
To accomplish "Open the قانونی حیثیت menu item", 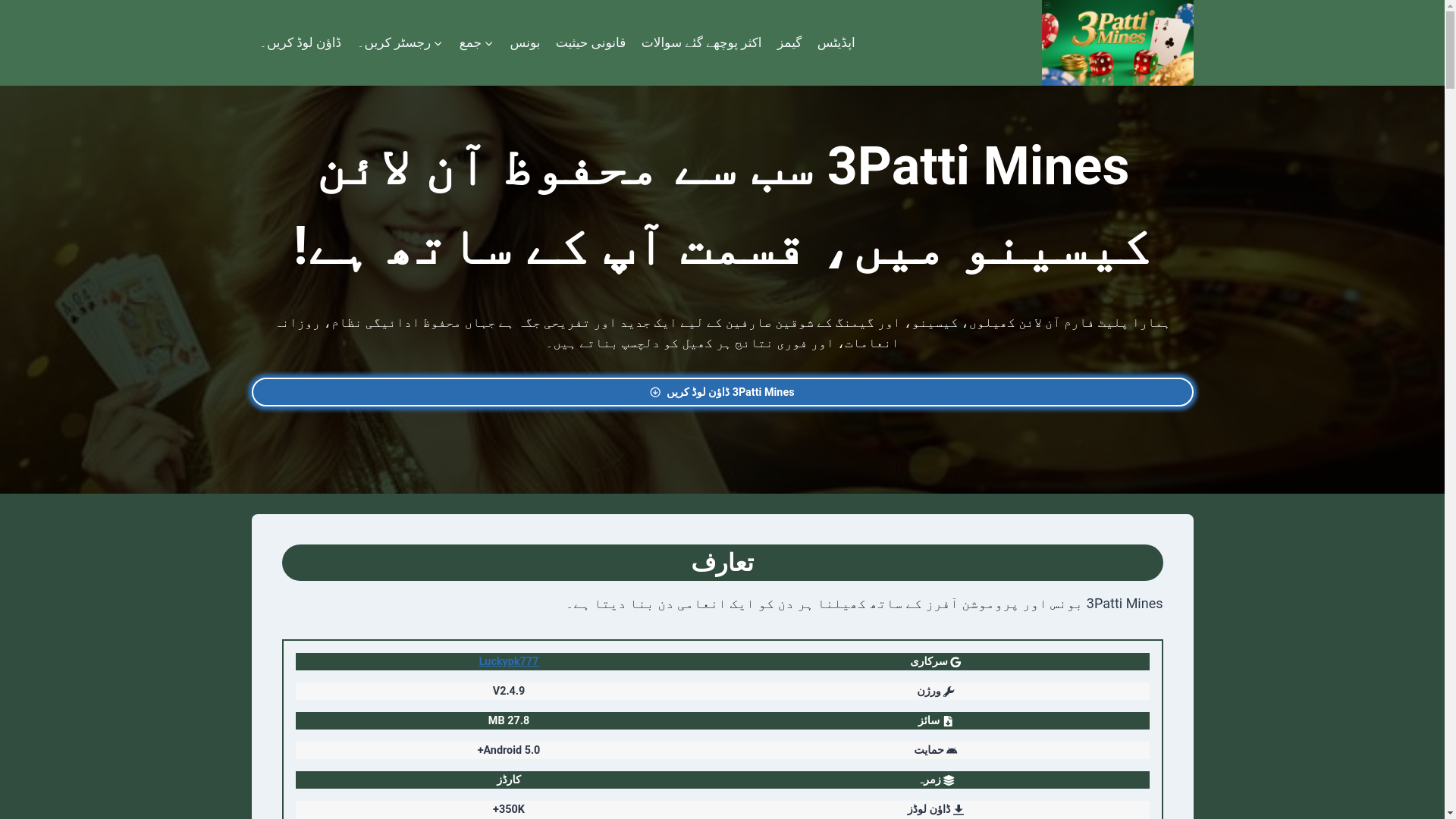I will coord(591,43).
